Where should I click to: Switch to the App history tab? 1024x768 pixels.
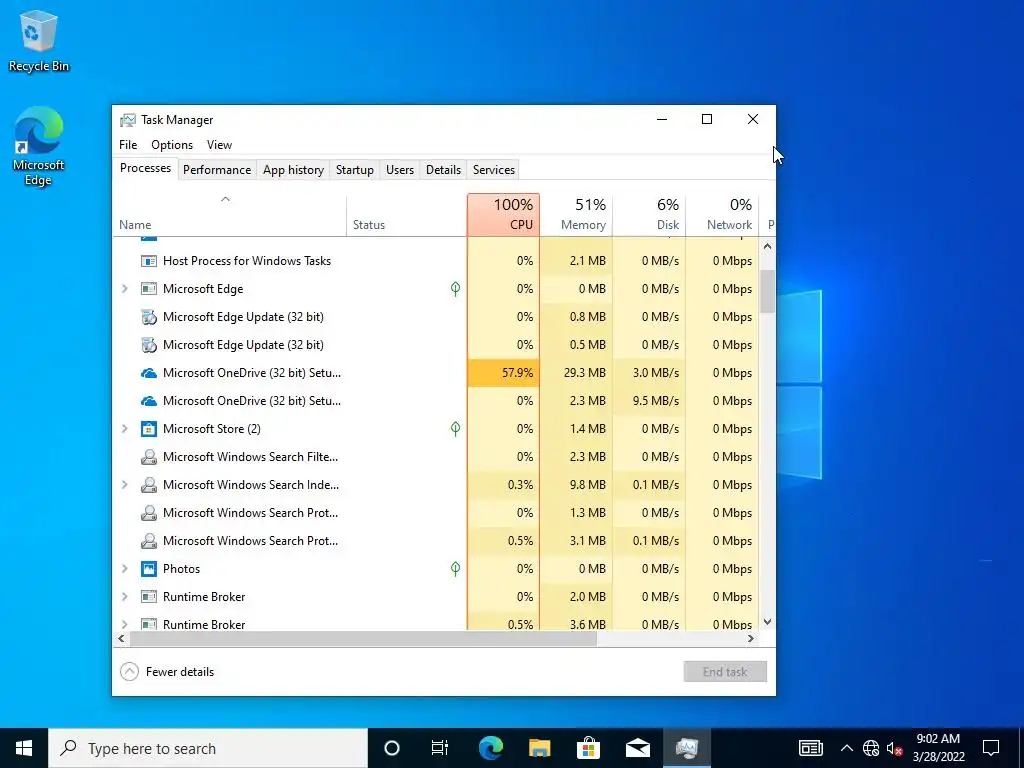293,170
